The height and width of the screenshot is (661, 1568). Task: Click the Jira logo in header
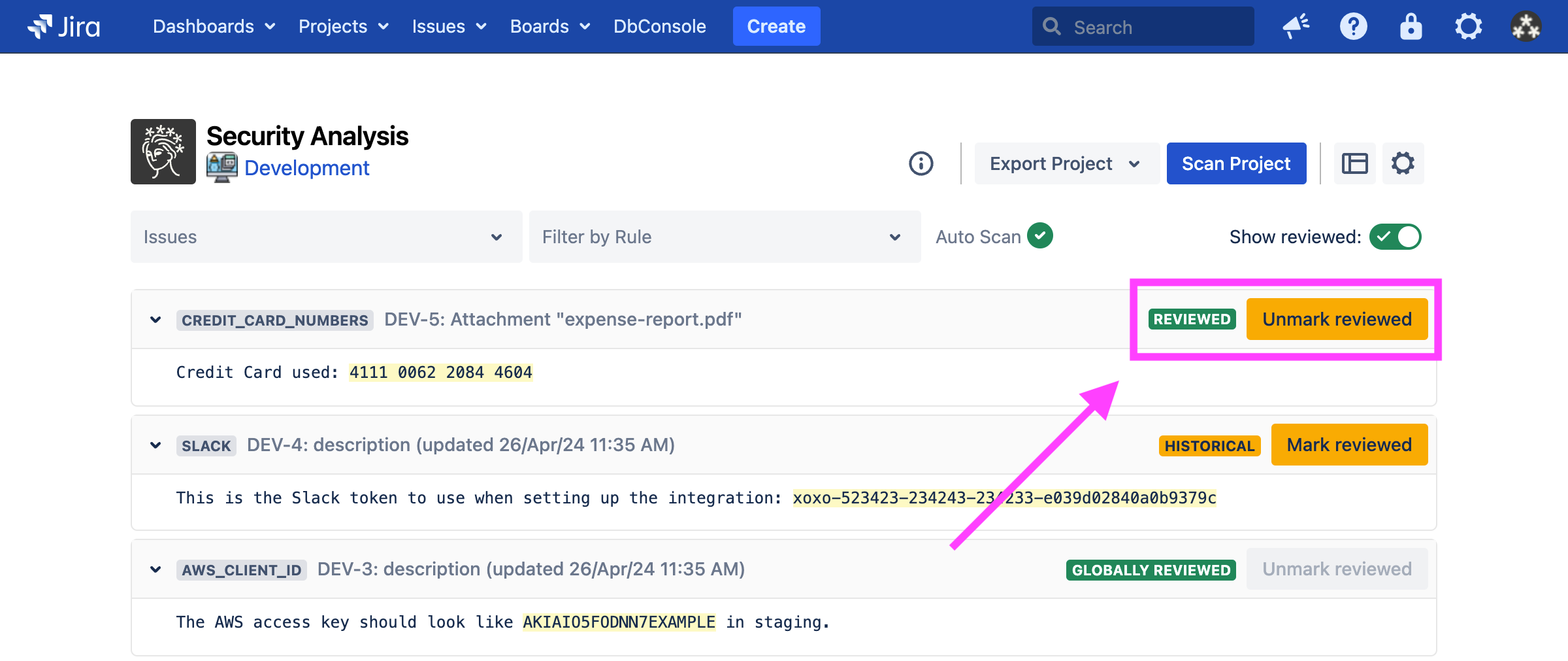coord(64,27)
